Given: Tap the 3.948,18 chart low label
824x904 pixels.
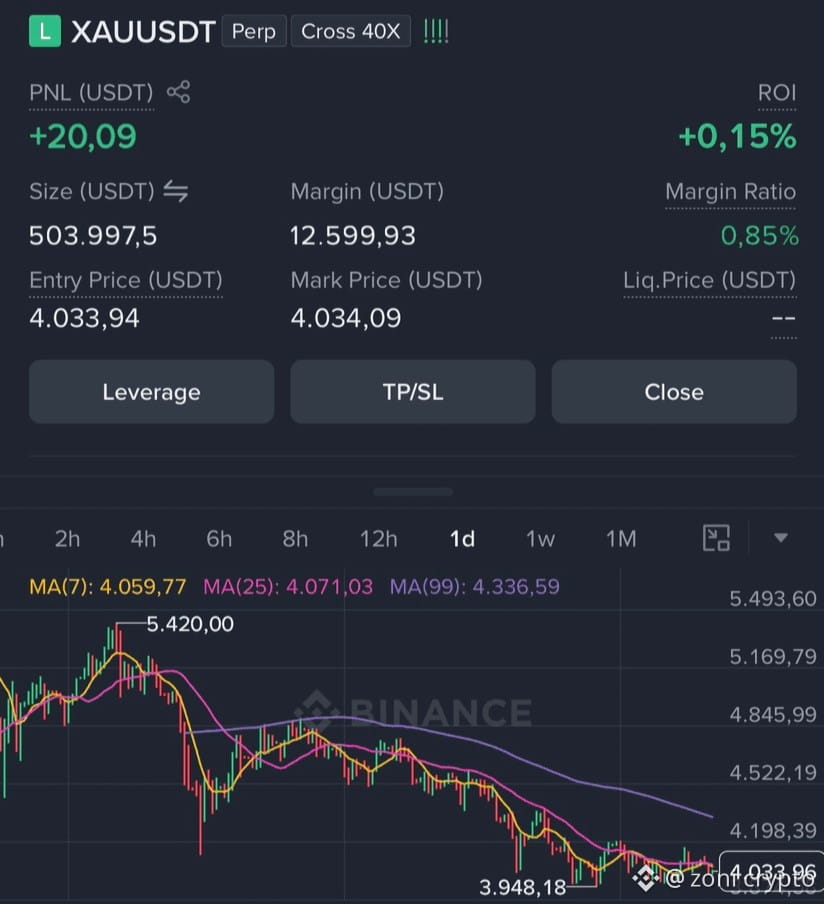Looking at the screenshot, I should (522, 887).
